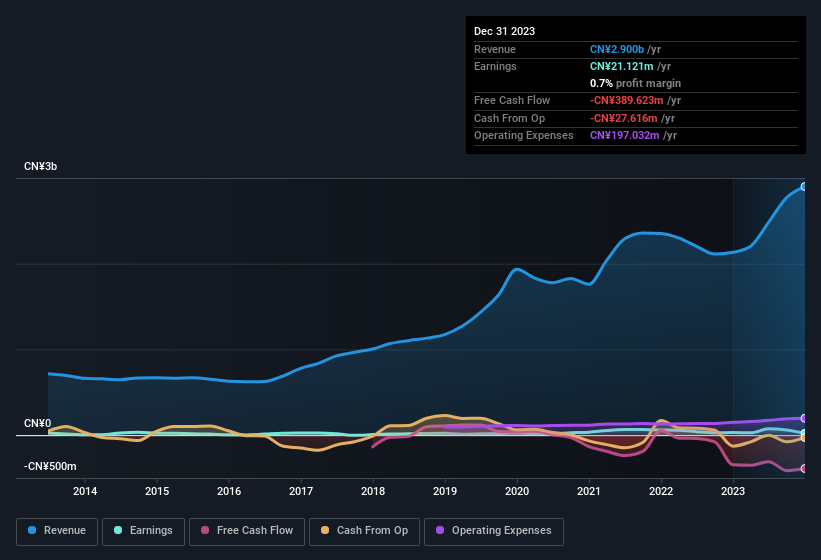Click the CN¥3b y-axis label
Viewport: 821px width, 560px height.
pos(40,166)
